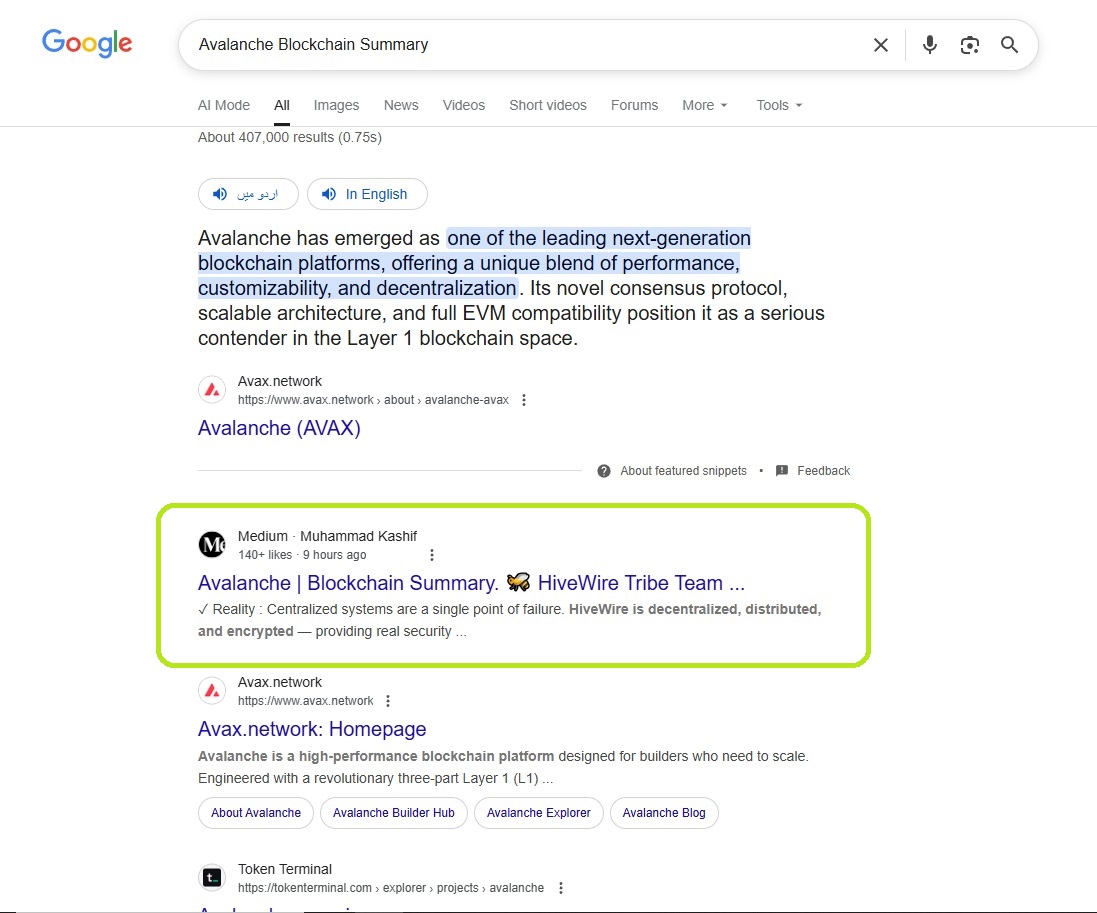The width and height of the screenshot is (1097, 913).
Task: Play snippet audio in Urdu
Action: (248, 194)
